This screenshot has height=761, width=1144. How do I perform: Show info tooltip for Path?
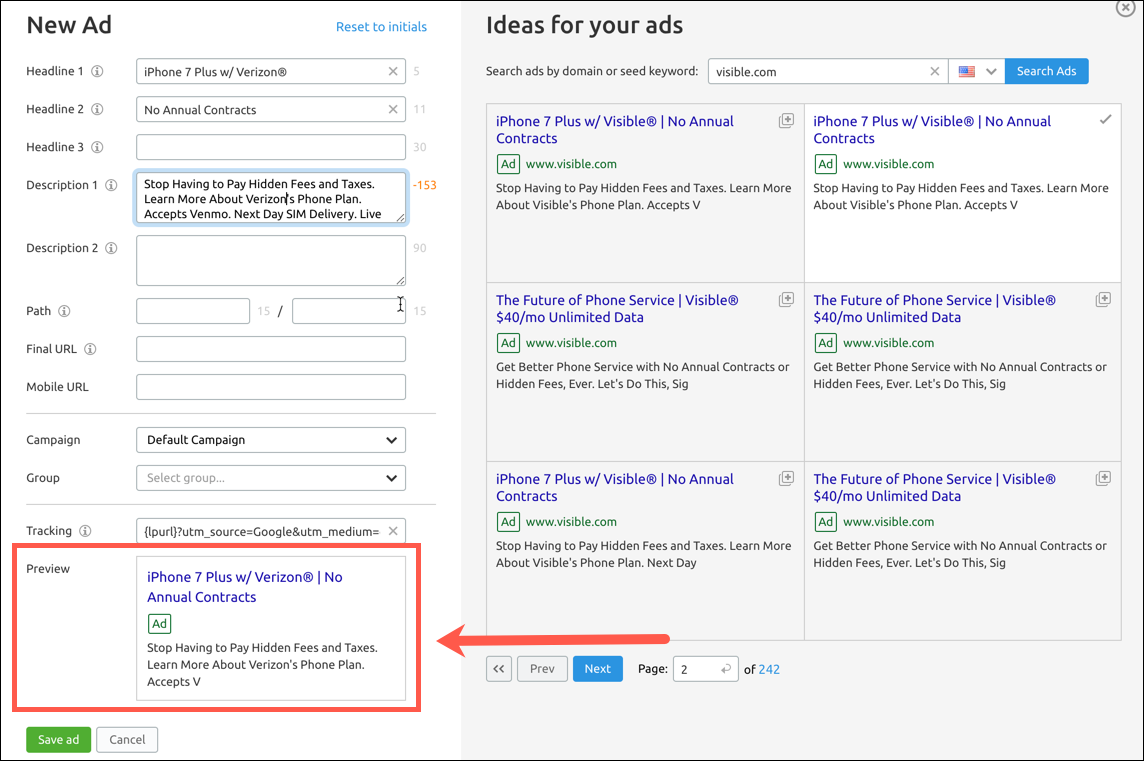(64, 311)
